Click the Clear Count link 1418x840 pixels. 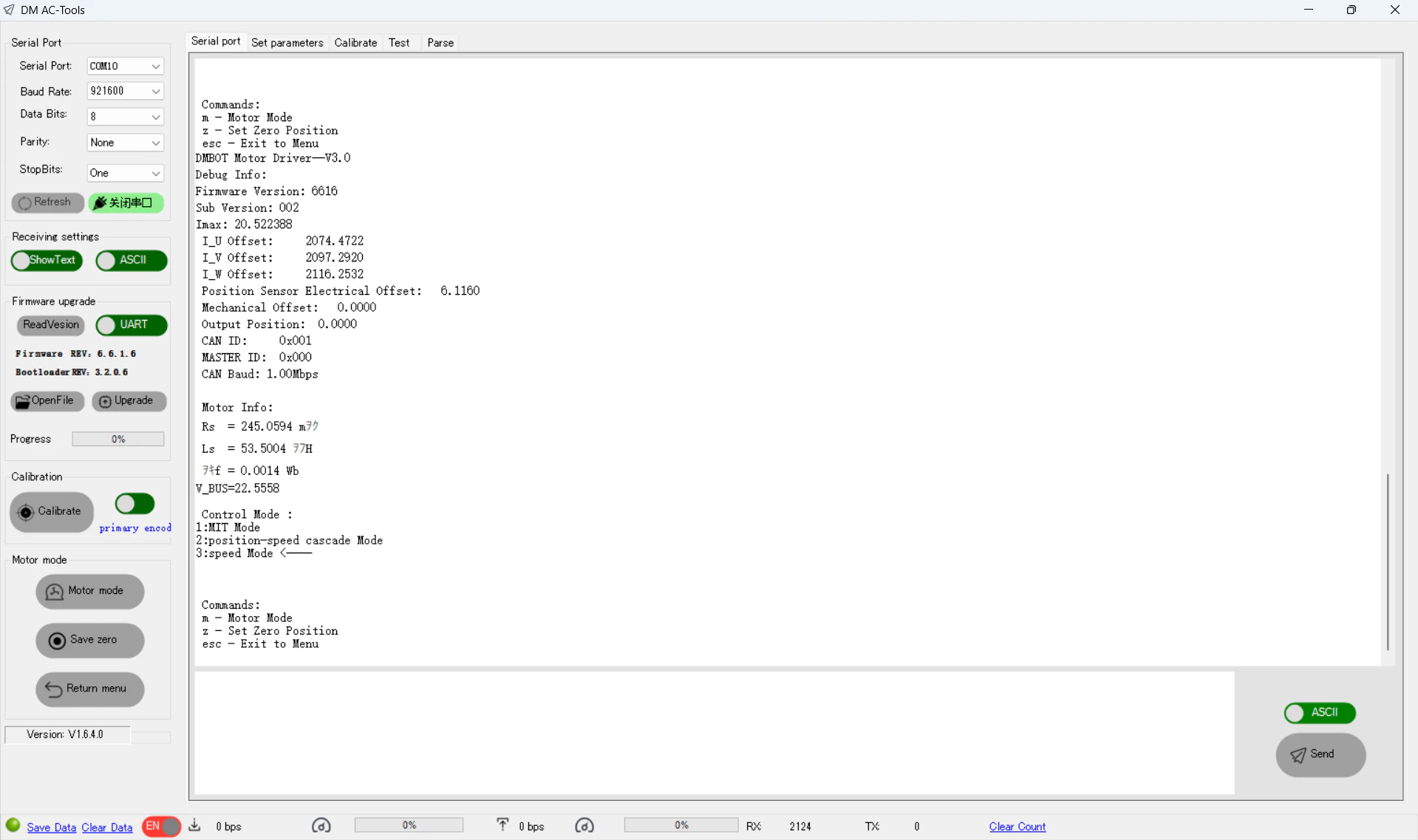[x=1018, y=827]
